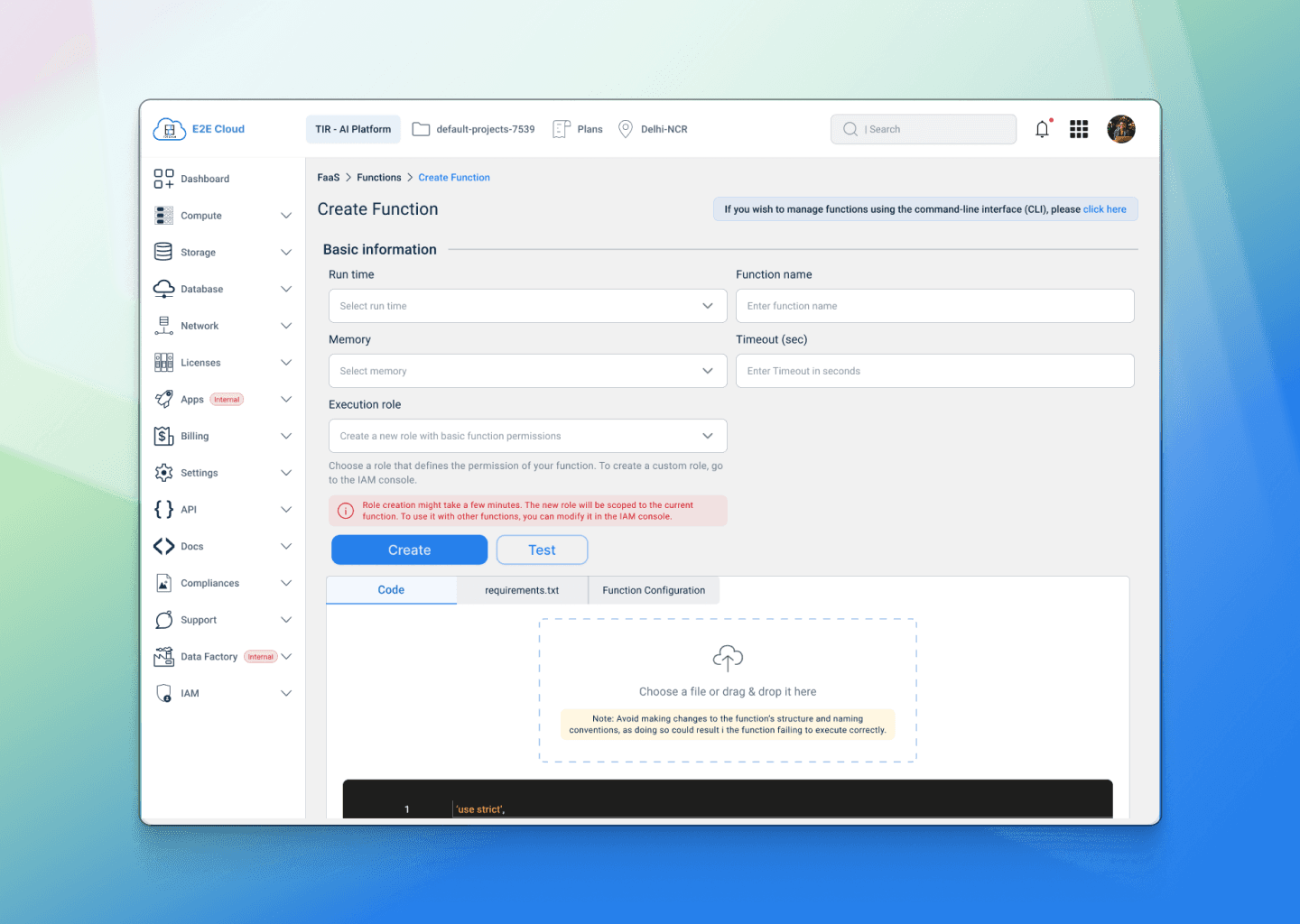
Task: Click the Dashboard sidebar icon
Action: [x=163, y=179]
